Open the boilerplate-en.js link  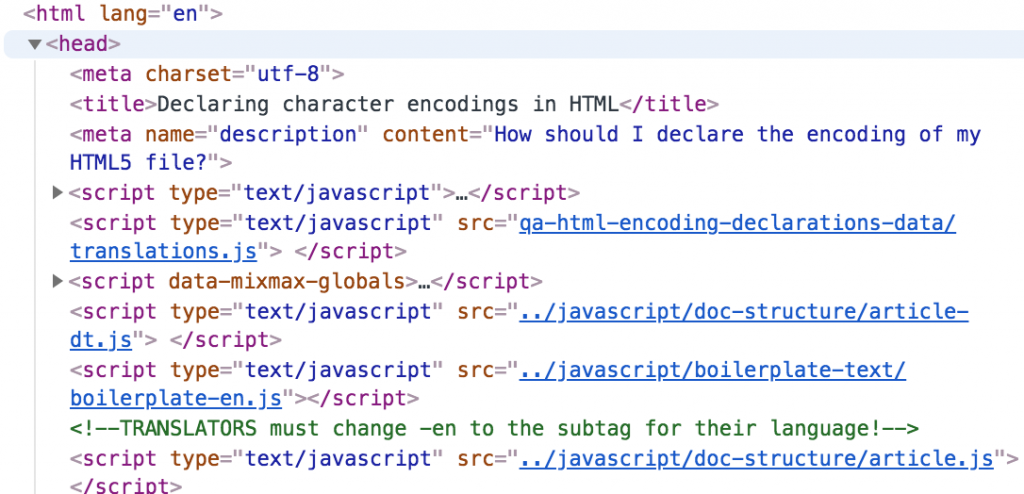click(x=175, y=399)
